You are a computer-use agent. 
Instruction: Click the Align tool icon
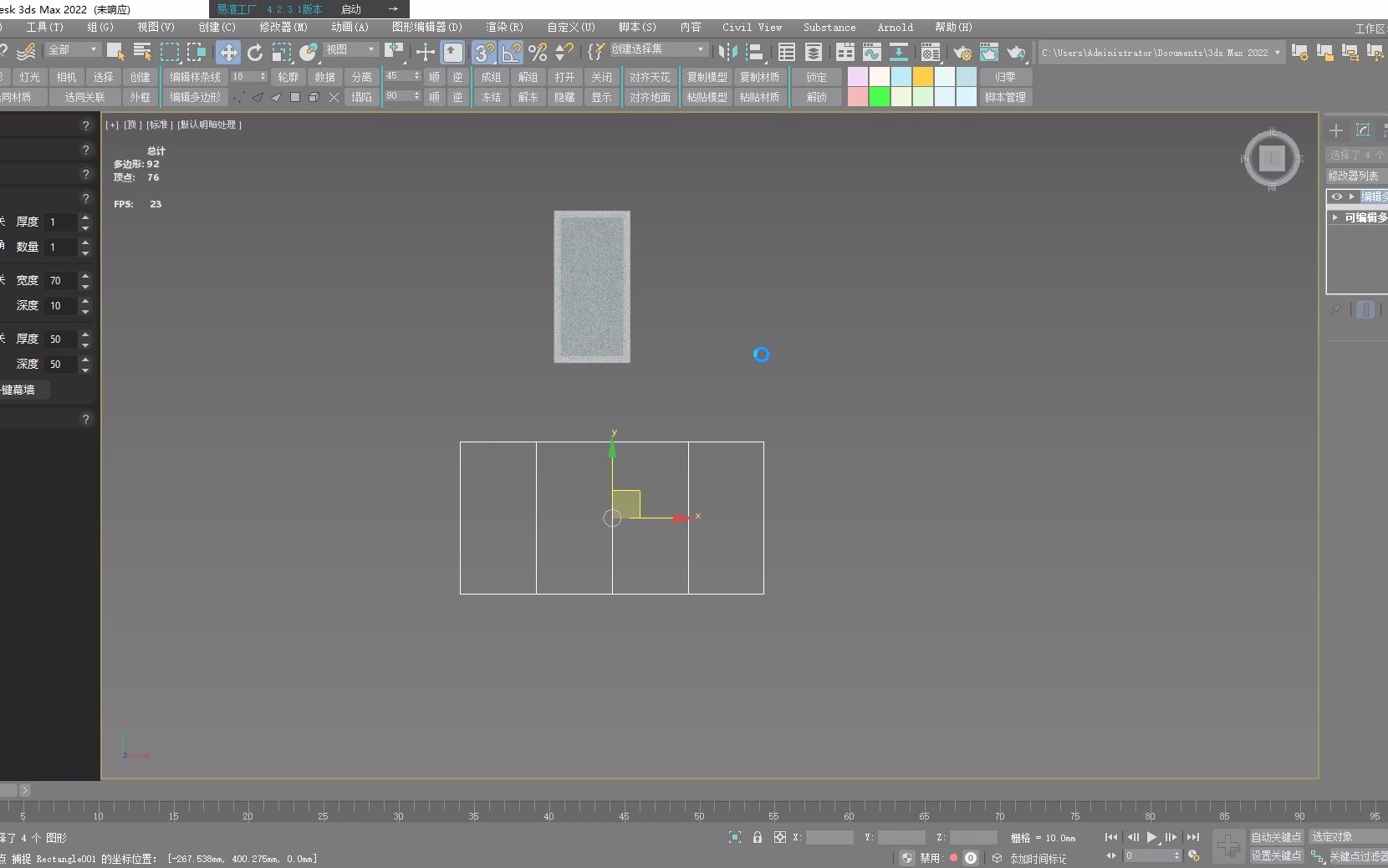pyautogui.click(x=755, y=52)
